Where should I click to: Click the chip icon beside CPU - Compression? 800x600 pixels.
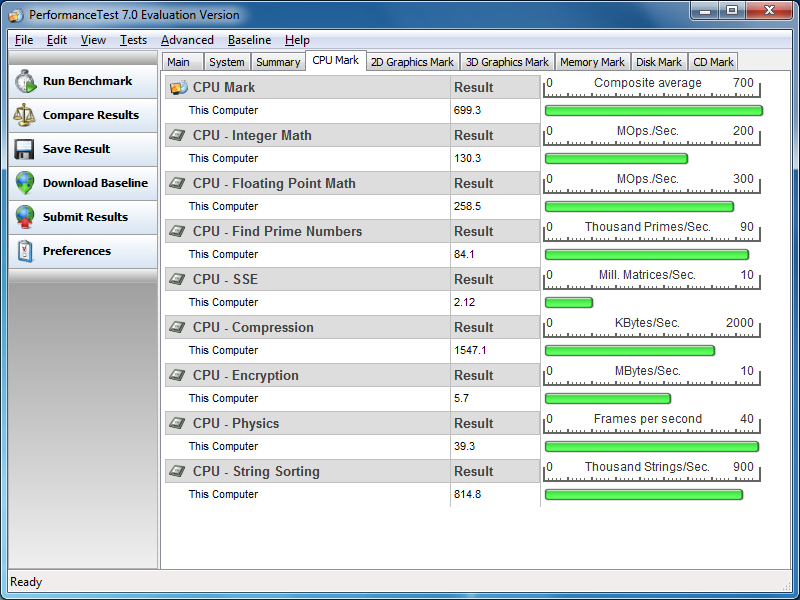tap(177, 327)
